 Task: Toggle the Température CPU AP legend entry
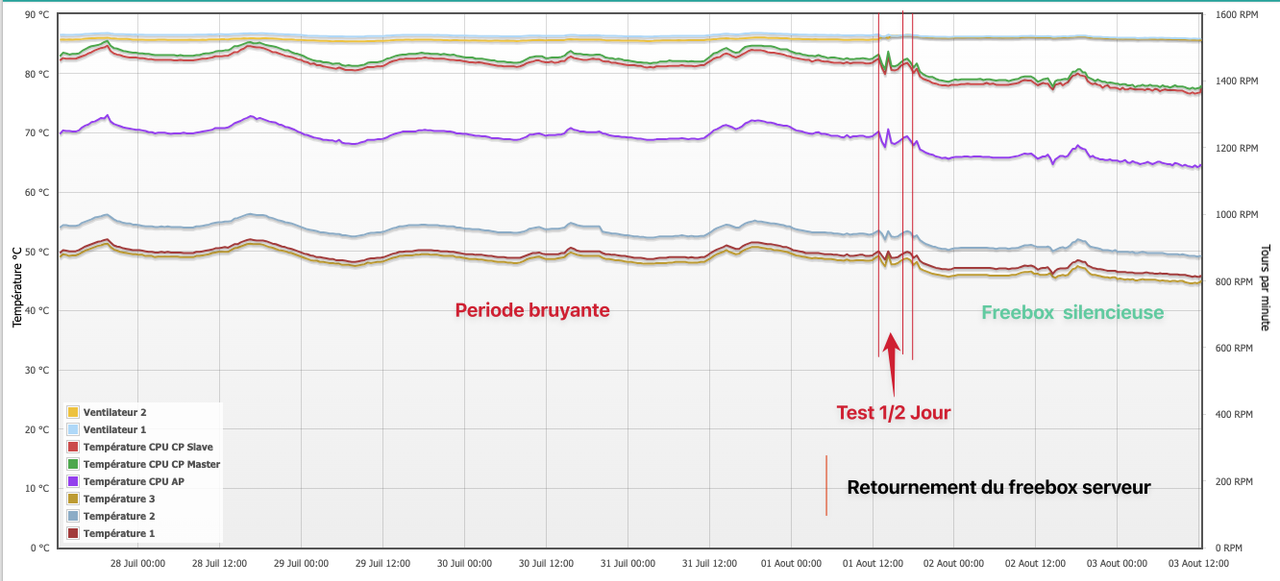(125, 481)
